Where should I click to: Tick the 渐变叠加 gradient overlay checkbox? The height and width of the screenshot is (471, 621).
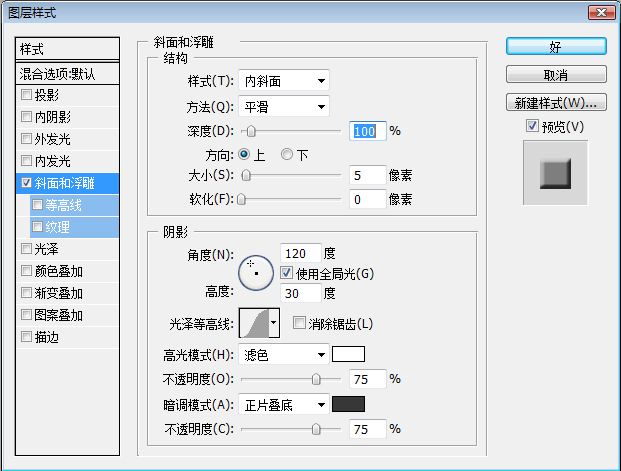click(26, 293)
